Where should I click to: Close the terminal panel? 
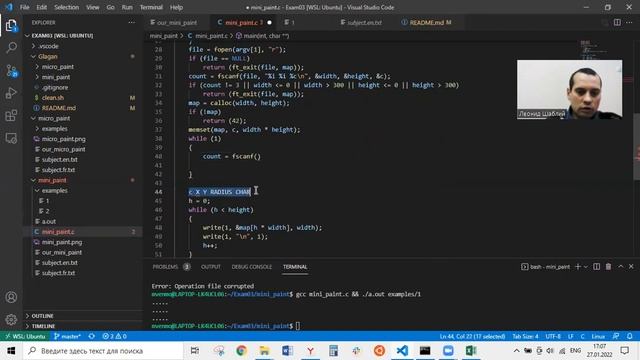click(631, 267)
